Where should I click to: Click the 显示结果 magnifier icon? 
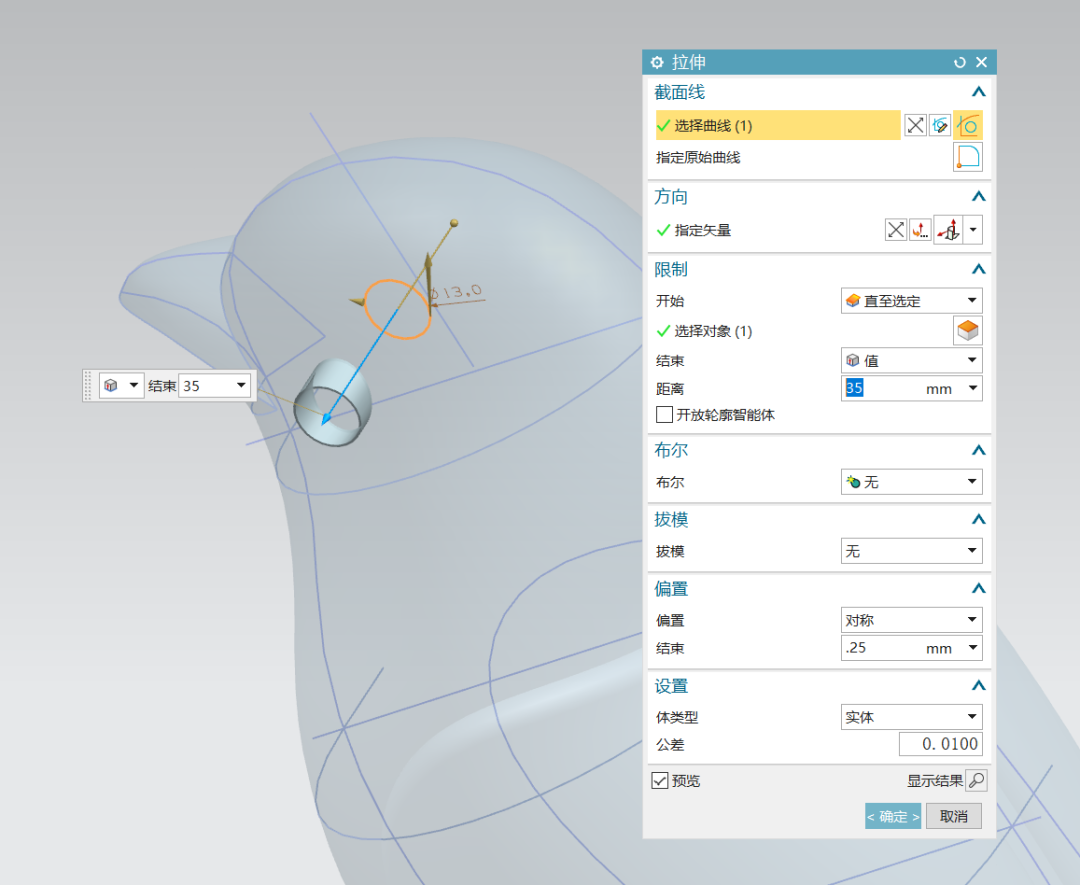[x=975, y=780]
